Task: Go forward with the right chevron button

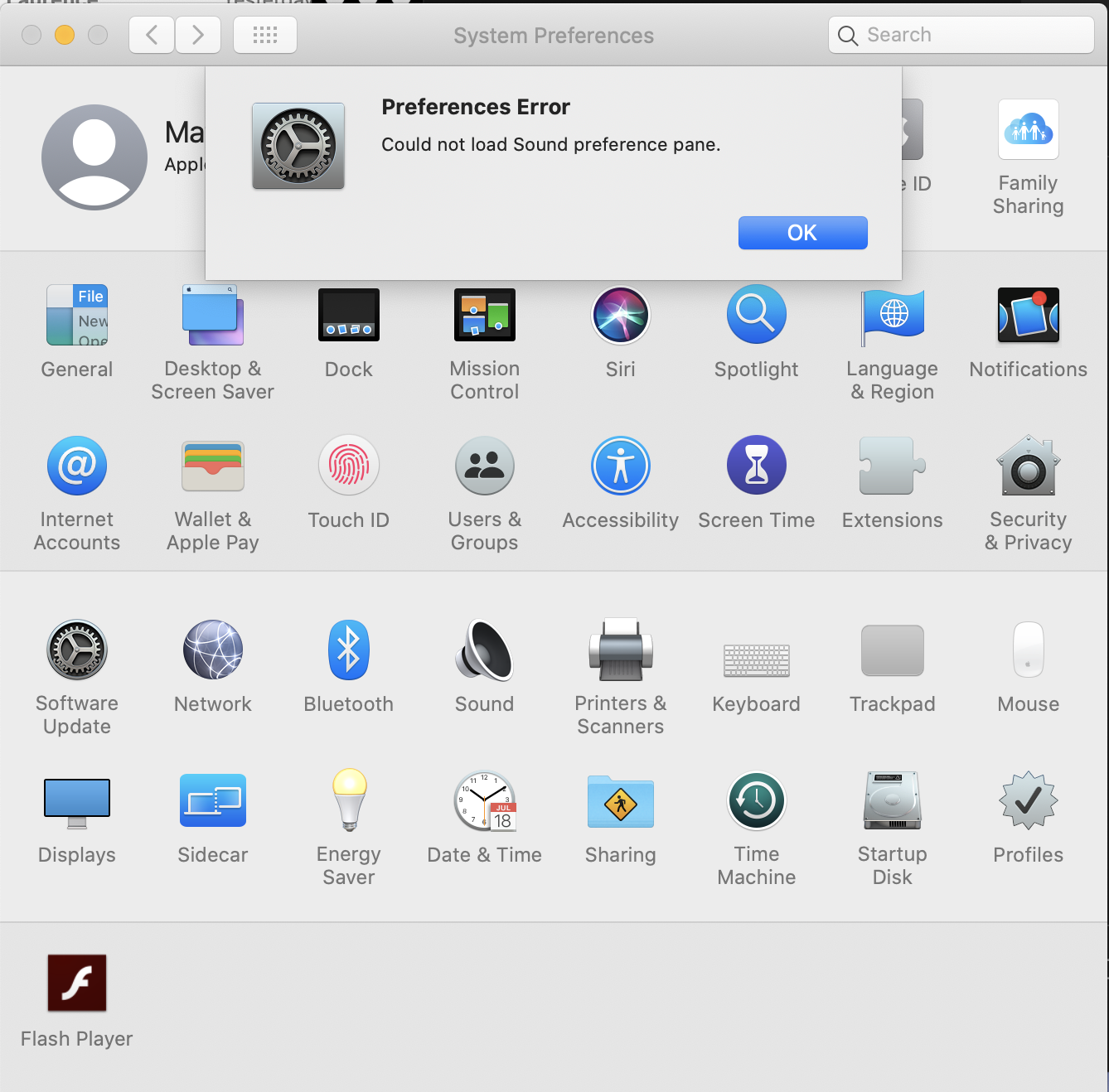Action: coord(198,35)
